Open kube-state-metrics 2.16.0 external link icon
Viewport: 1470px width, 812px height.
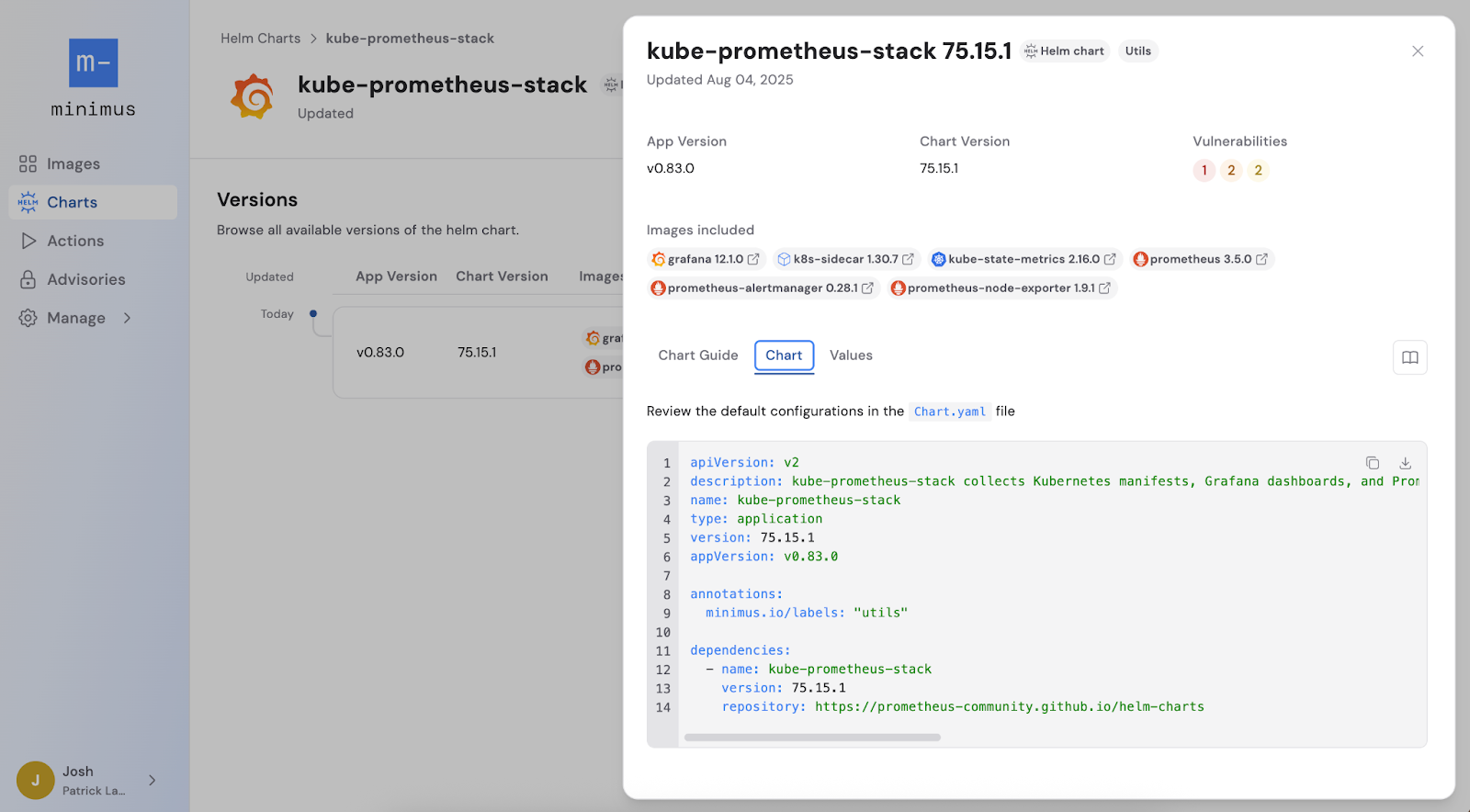tap(1110, 259)
